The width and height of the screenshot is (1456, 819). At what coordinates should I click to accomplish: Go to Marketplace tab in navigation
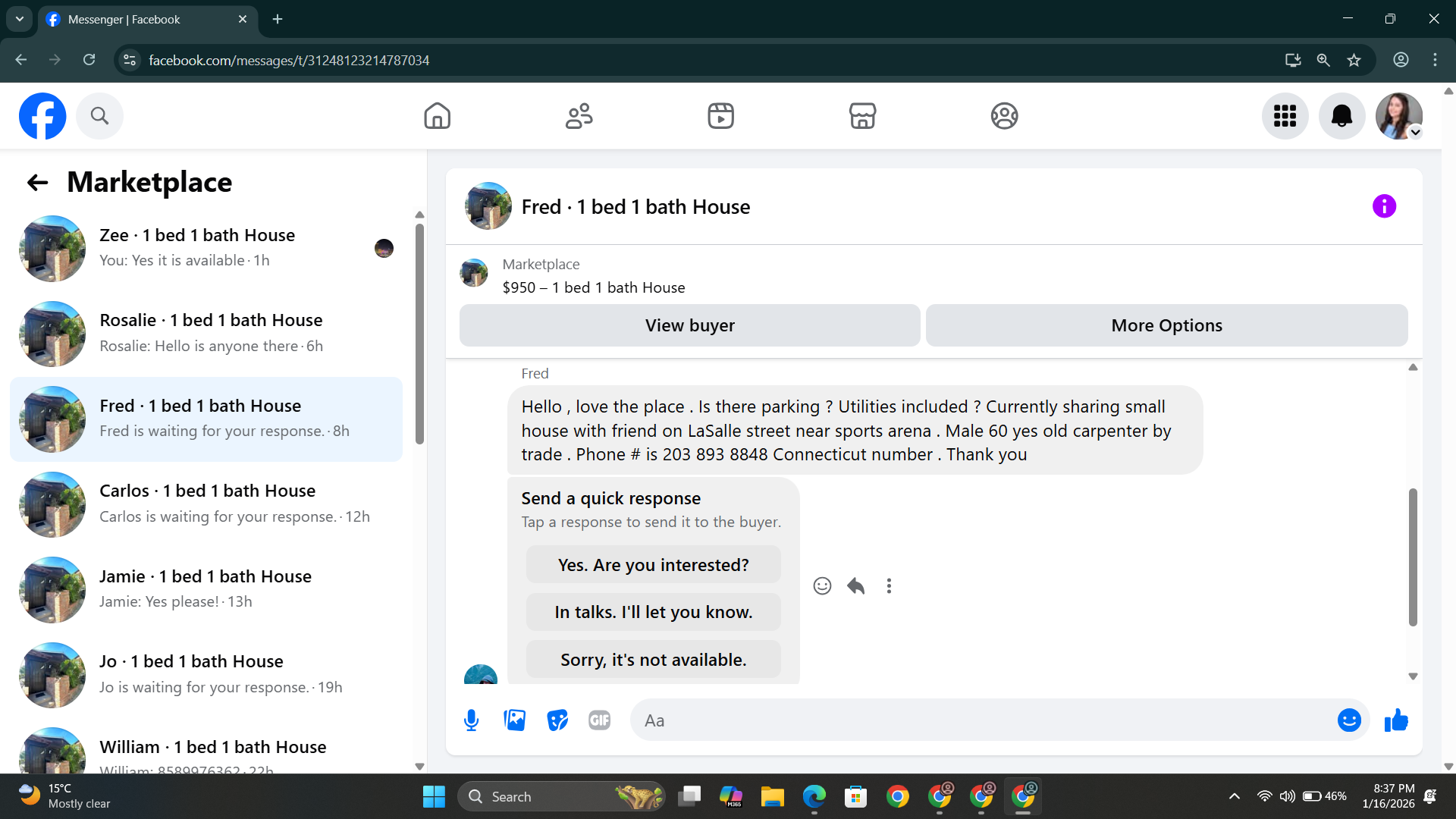(862, 116)
